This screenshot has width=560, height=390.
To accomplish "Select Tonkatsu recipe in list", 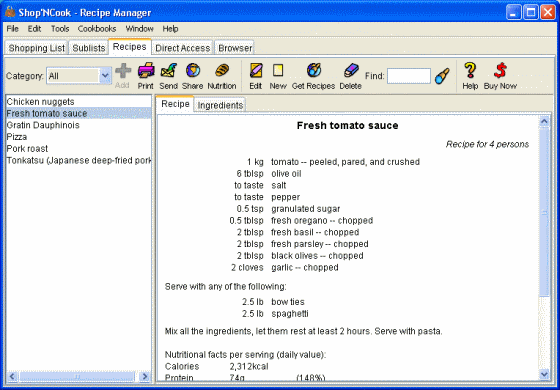I will pos(79,161).
